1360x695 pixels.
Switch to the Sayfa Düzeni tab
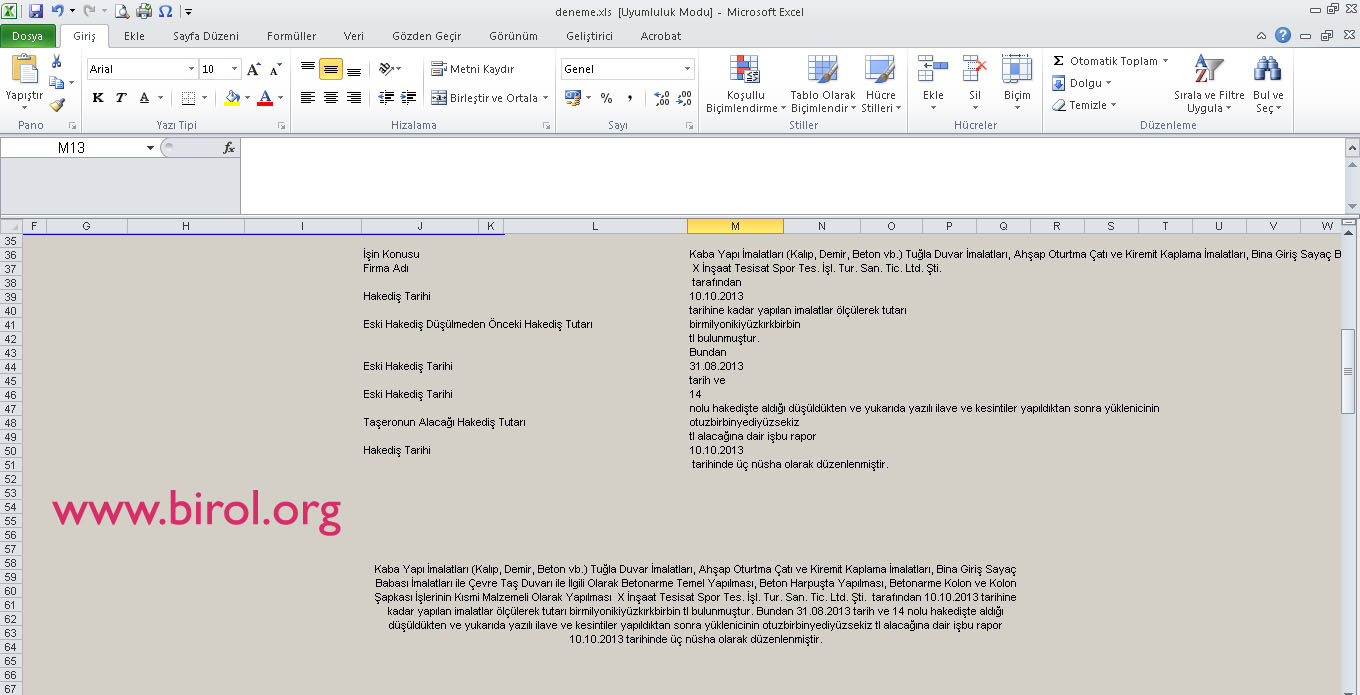(x=206, y=36)
